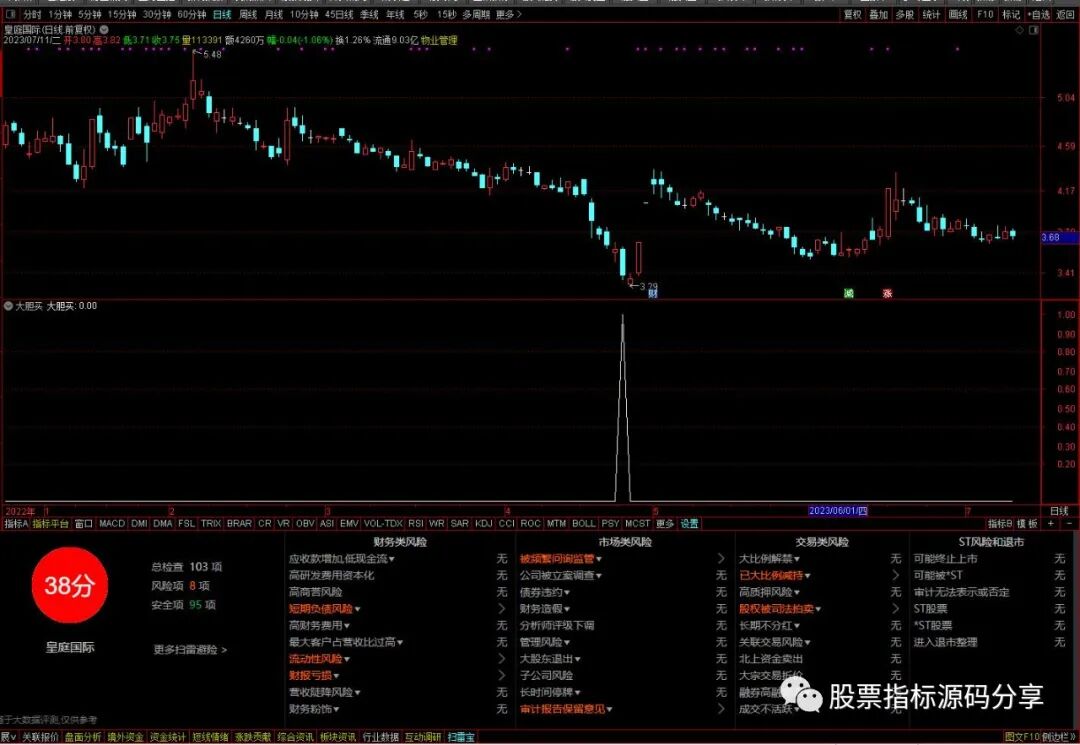Viewport: 1080px width, 745px height.
Task: Open arrow beside 短期负债风险 row
Action: coord(501,609)
